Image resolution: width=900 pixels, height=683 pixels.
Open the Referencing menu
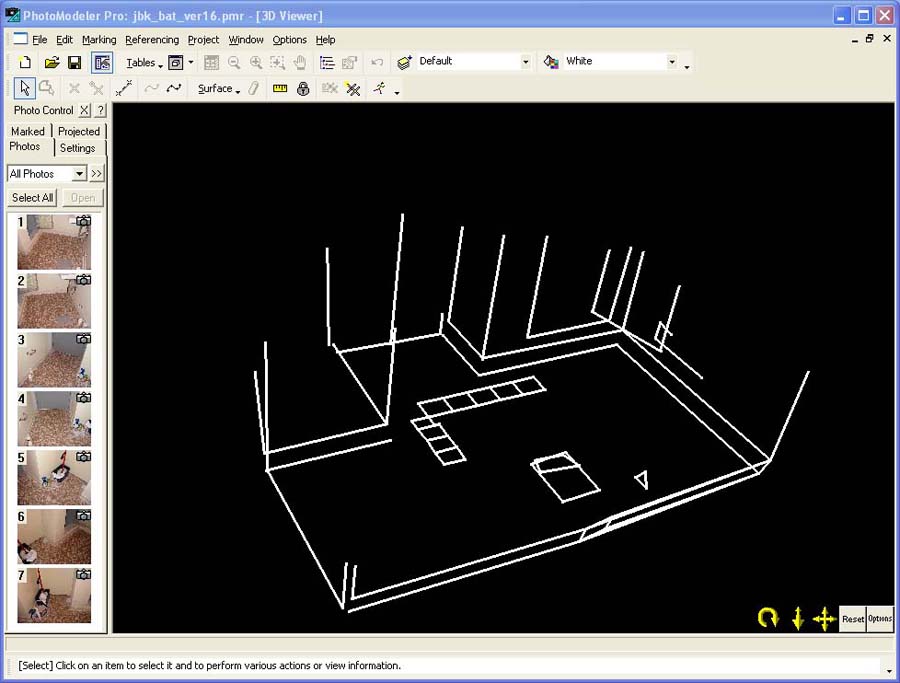coord(152,40)
